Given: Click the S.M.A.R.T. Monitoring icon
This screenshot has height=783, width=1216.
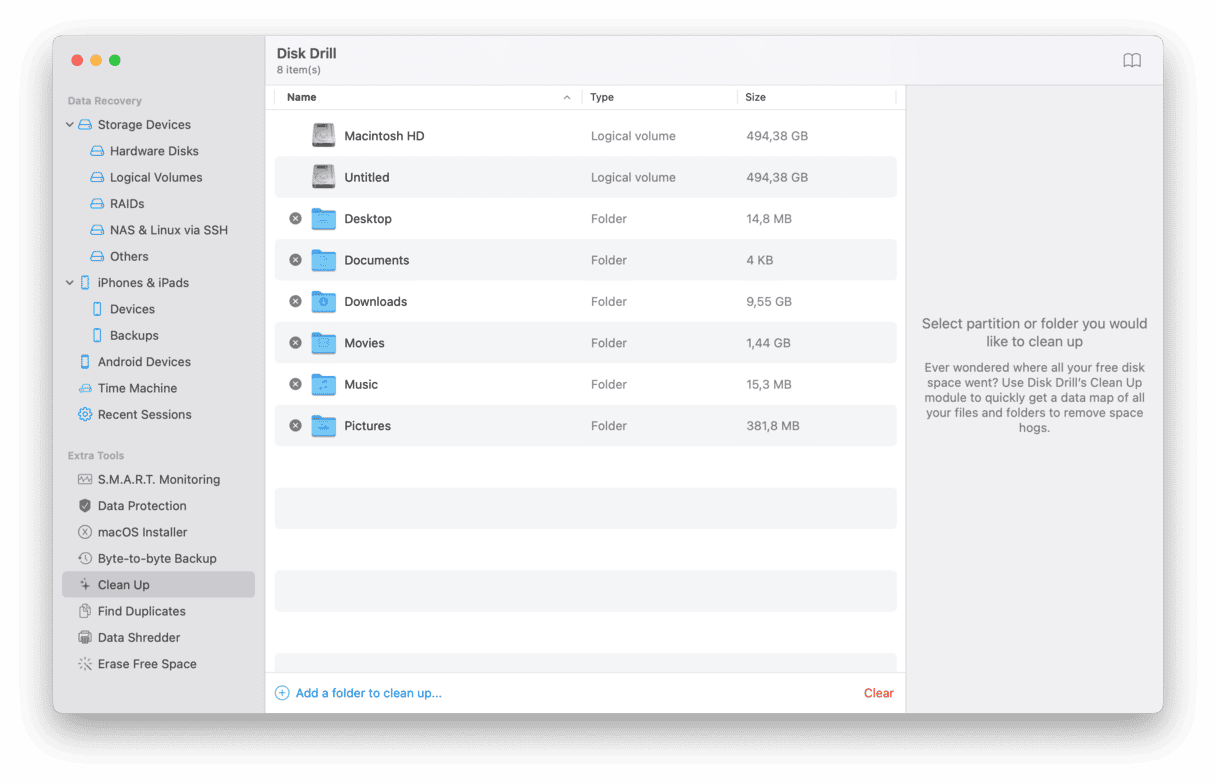Looking at the screenshot, I should pyautogui.click(x=85, y=480).
